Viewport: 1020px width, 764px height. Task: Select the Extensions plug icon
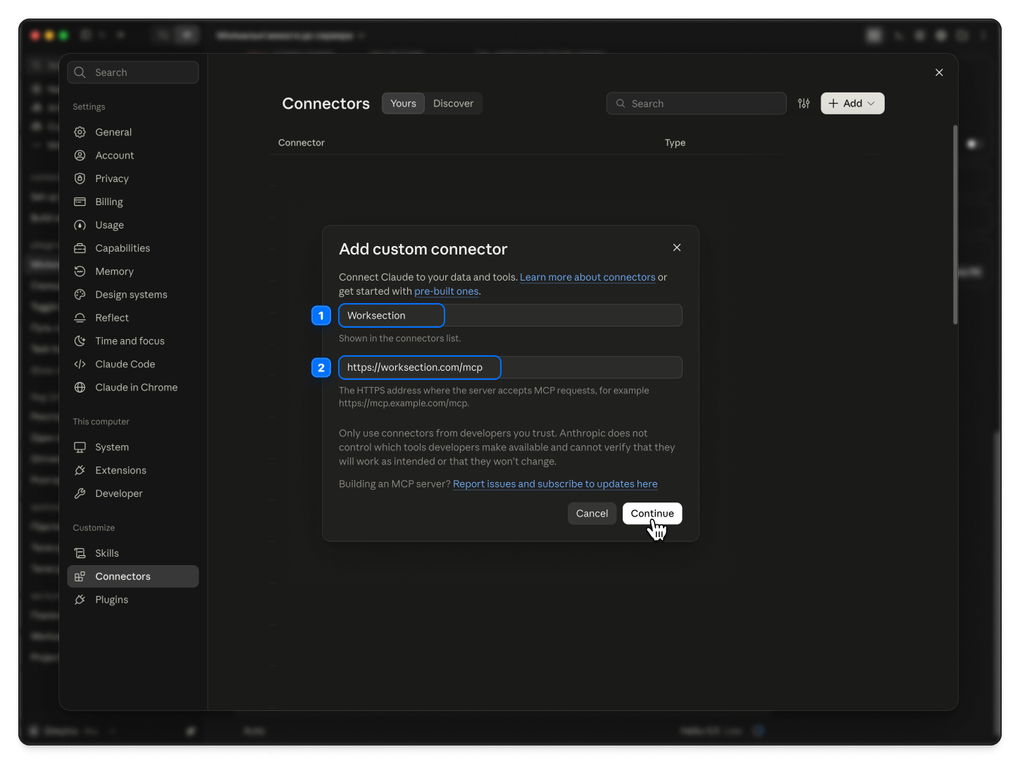click(x=80, y=471)
